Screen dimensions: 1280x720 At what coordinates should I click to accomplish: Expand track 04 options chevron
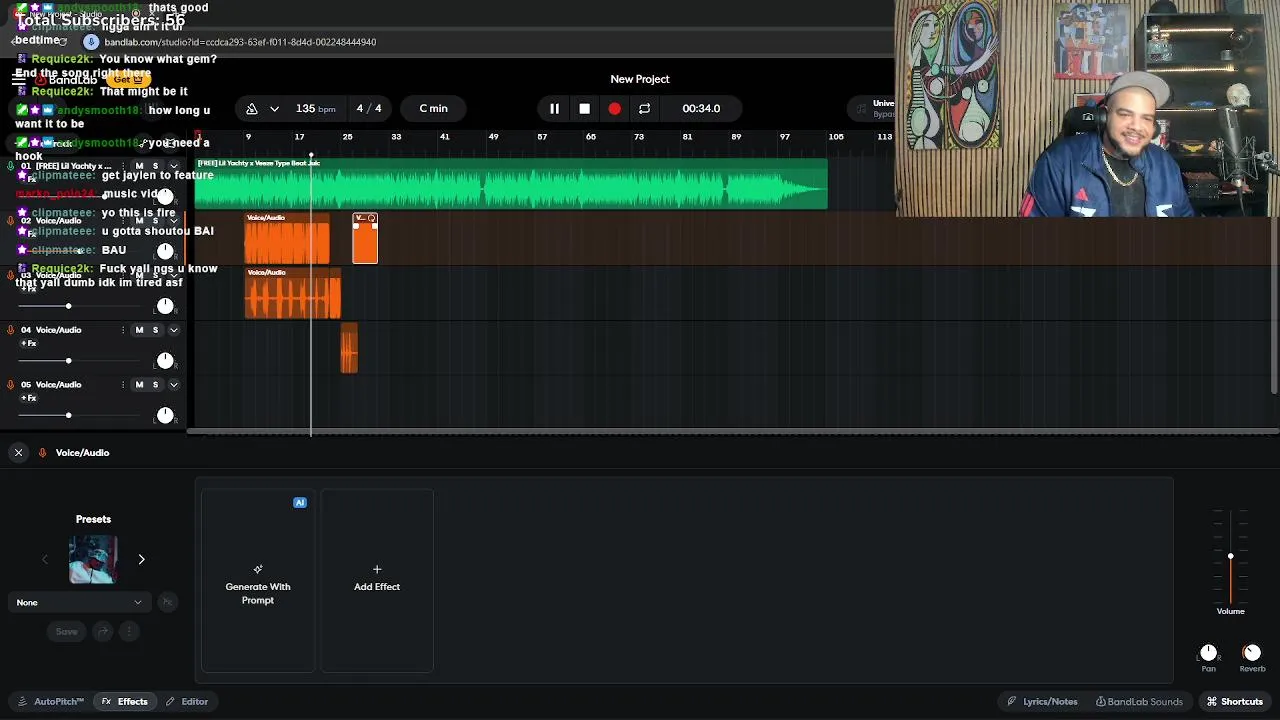[173, 330]
